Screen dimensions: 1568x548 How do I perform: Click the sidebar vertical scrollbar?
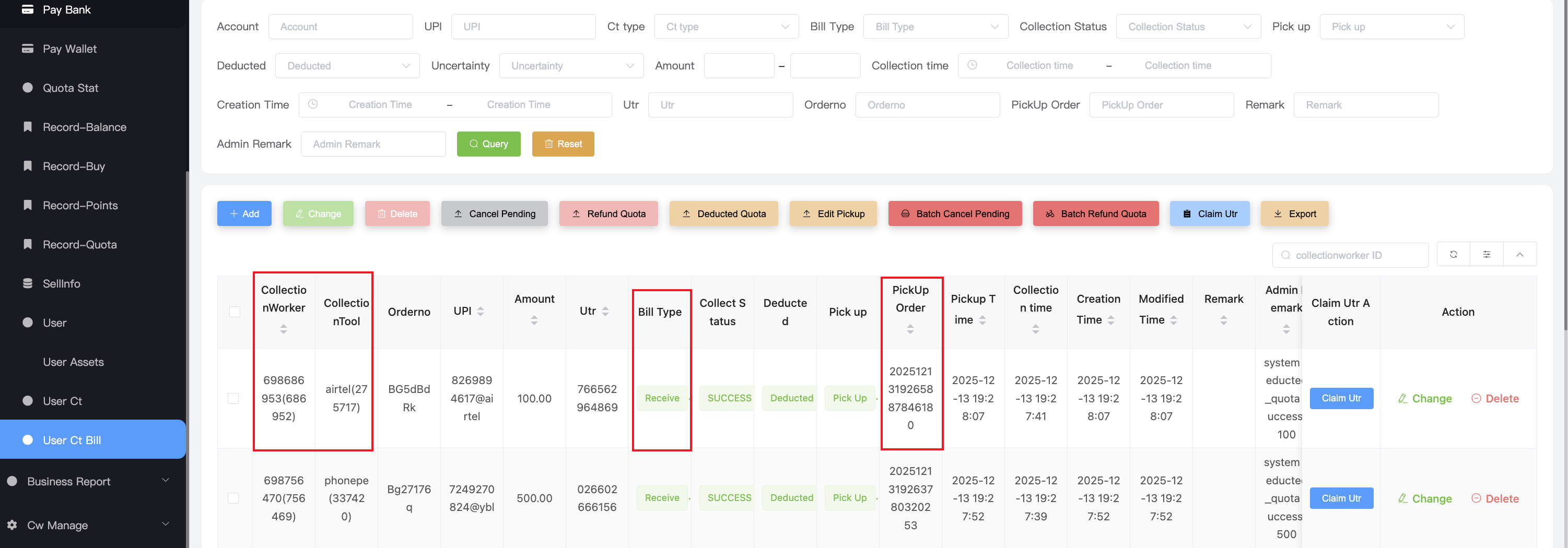[x=187, y=304]
